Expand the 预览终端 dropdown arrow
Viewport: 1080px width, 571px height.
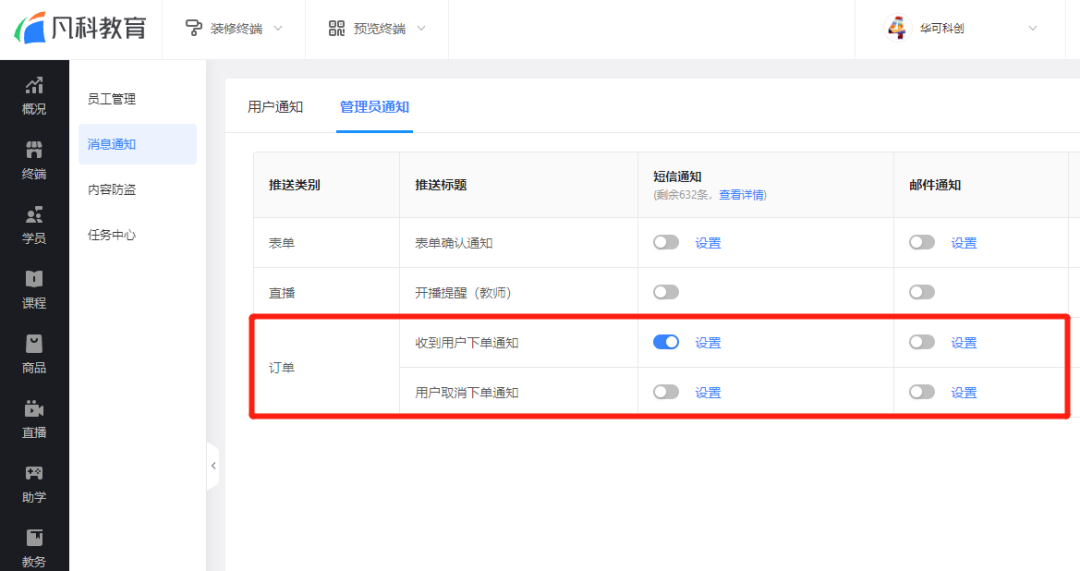(x=422, y=28)
